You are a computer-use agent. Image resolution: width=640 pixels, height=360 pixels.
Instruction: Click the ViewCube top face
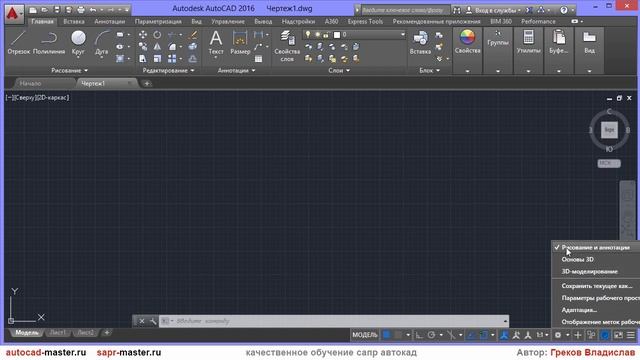click(x=609, y=130)
